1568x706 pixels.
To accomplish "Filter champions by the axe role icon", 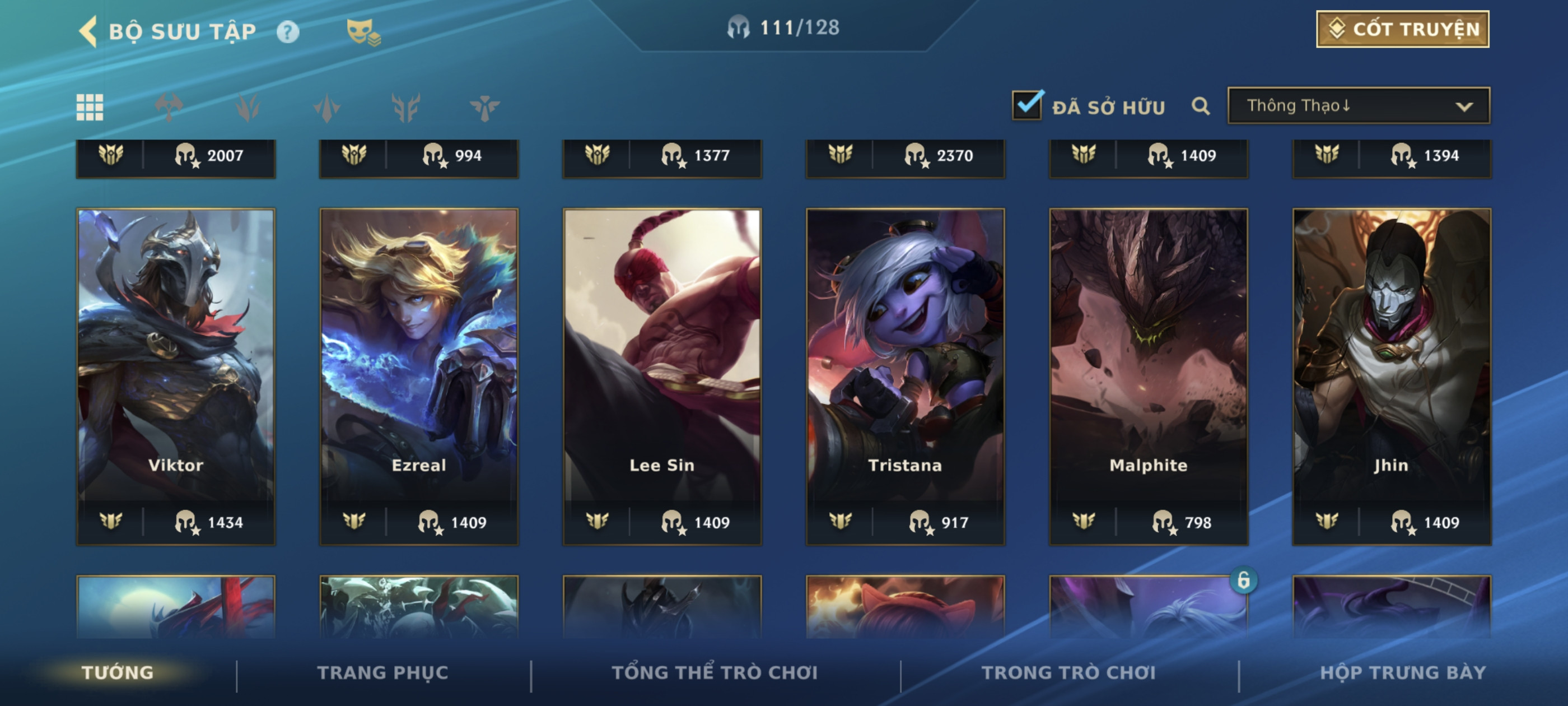I will [x=169, y=108].
